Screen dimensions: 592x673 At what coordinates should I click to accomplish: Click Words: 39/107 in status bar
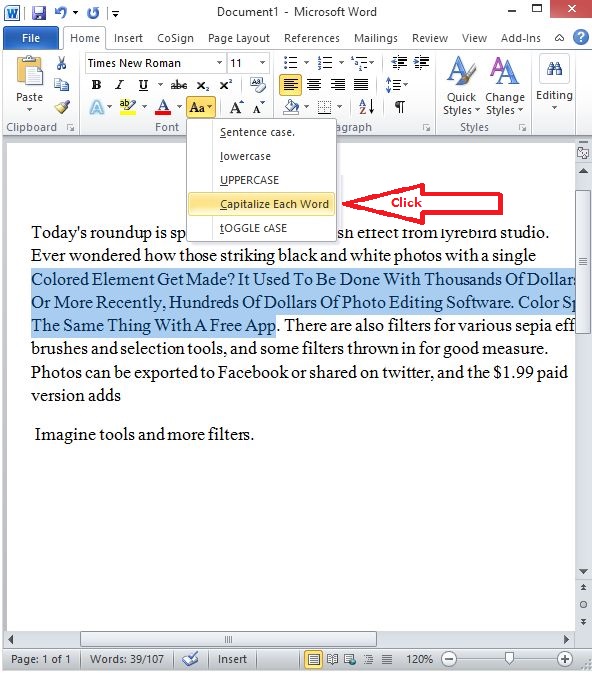(x=127, y=659)
